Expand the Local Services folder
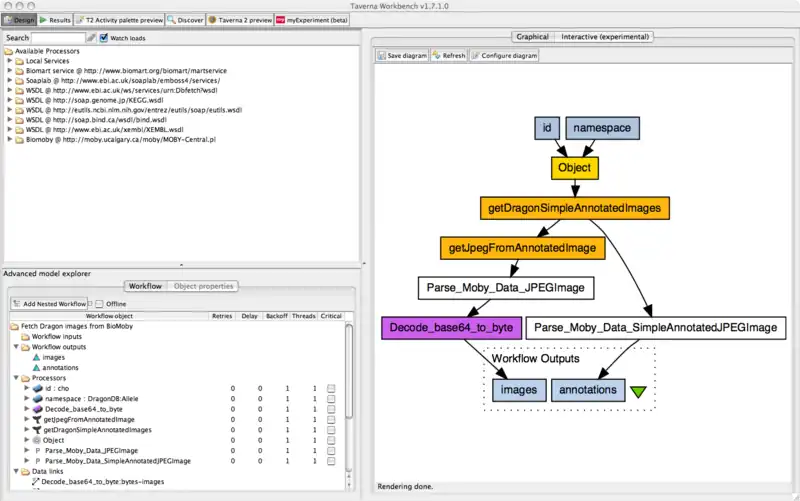This screenshot has width=800, height=501. tap(9, 61)
